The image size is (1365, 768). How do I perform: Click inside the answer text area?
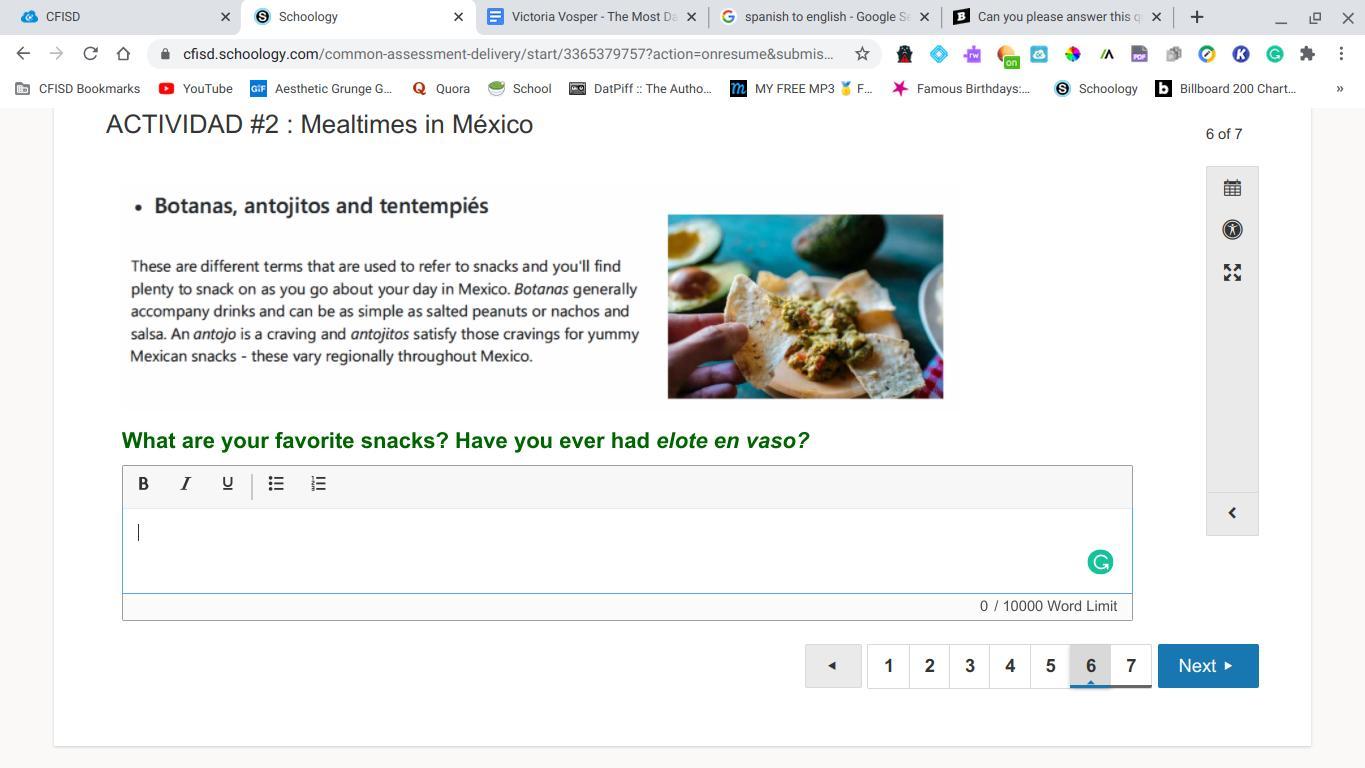click(627, 550)
